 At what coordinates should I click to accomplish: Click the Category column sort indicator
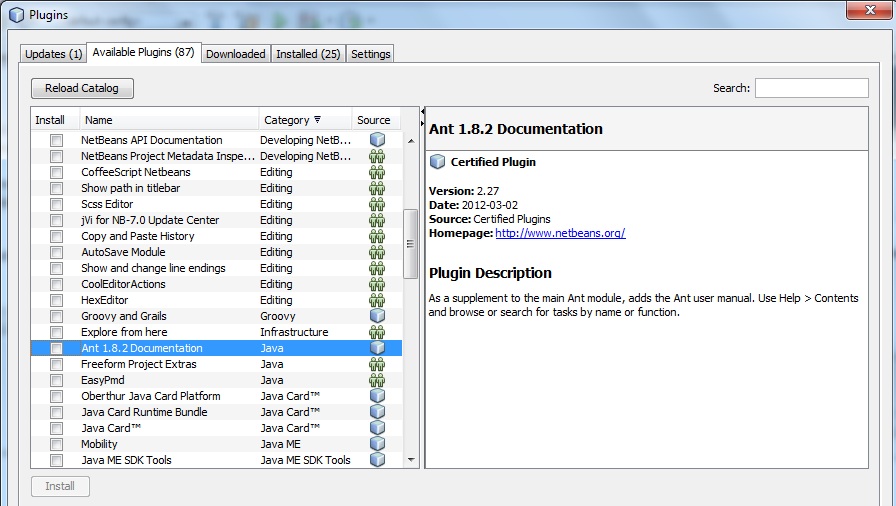pos(317,120)
